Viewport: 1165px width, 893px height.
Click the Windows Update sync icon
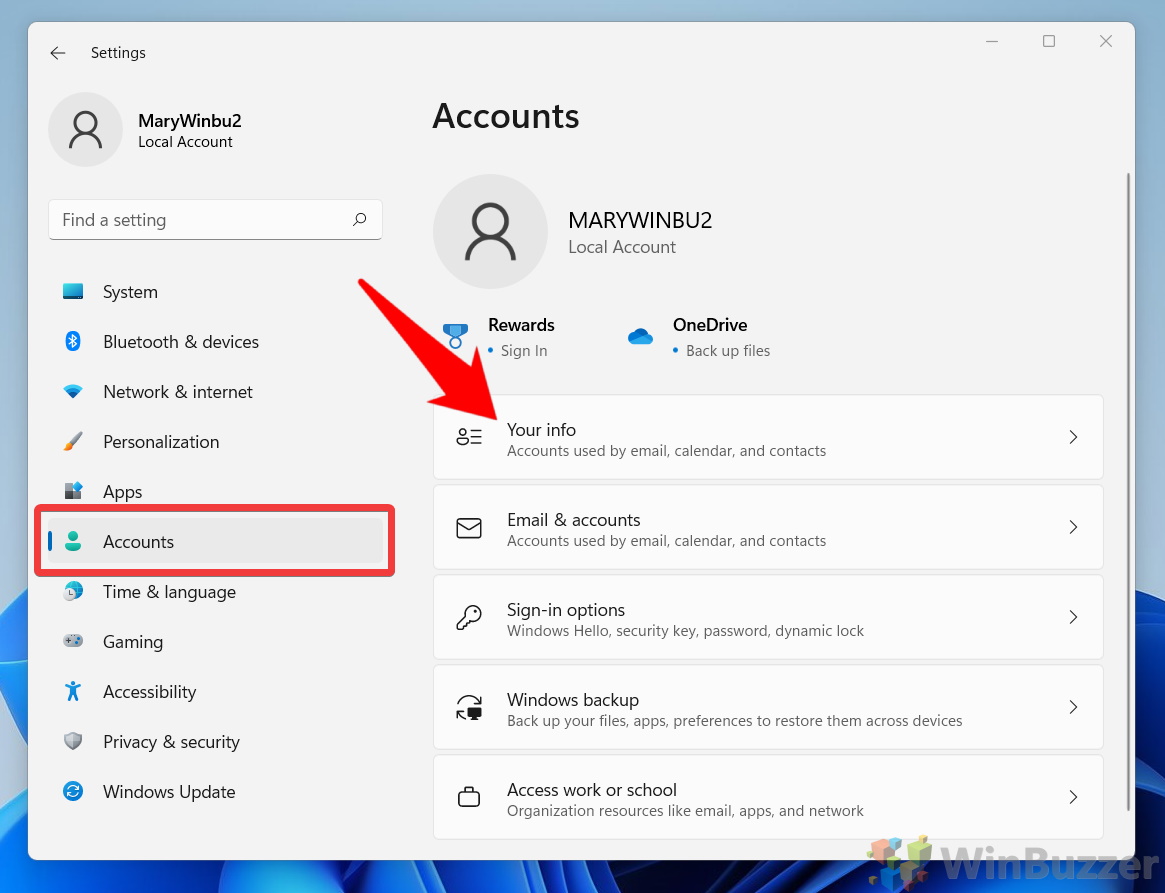click(73, 792)
